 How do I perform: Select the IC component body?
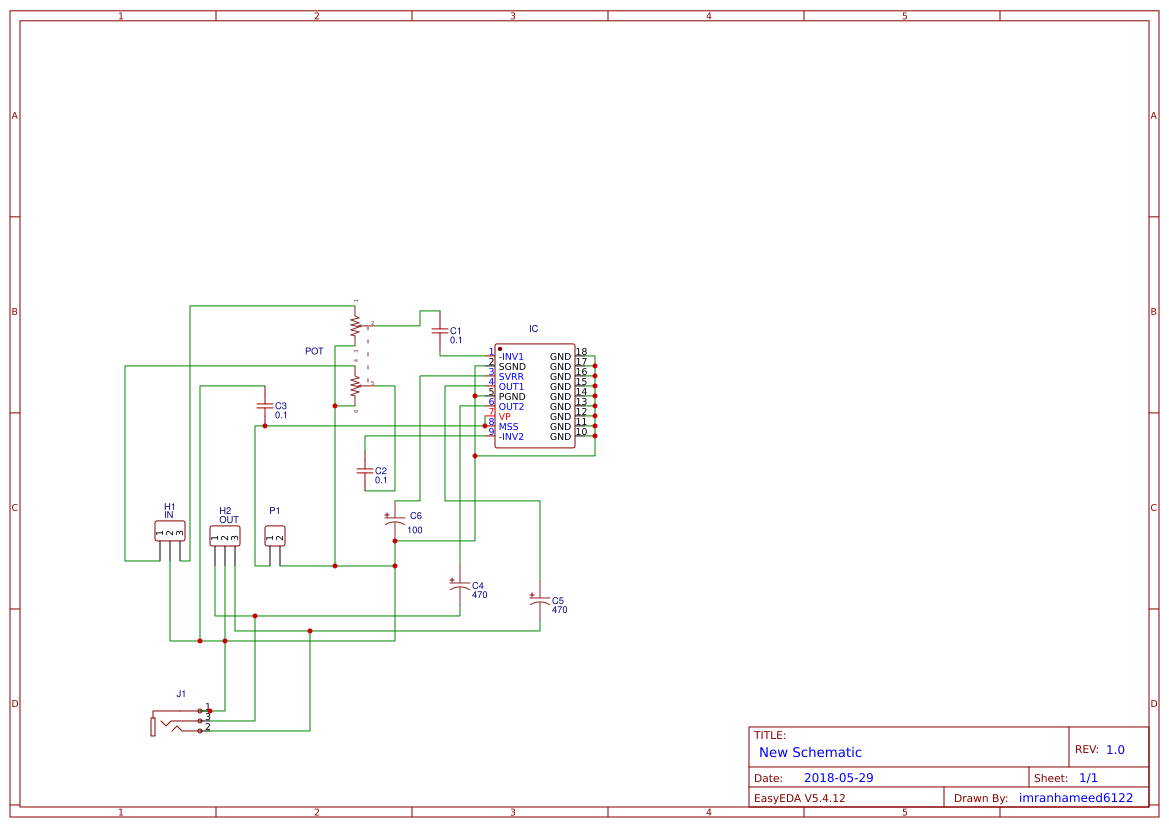click(534, 395)
